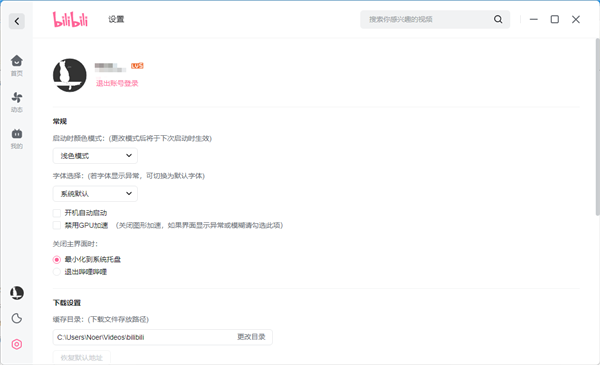Image resolution: width=600 pixels, height=365 pixels.
Task: Open the 首页 home sidebar icon
Action: [x=17, y=65]
